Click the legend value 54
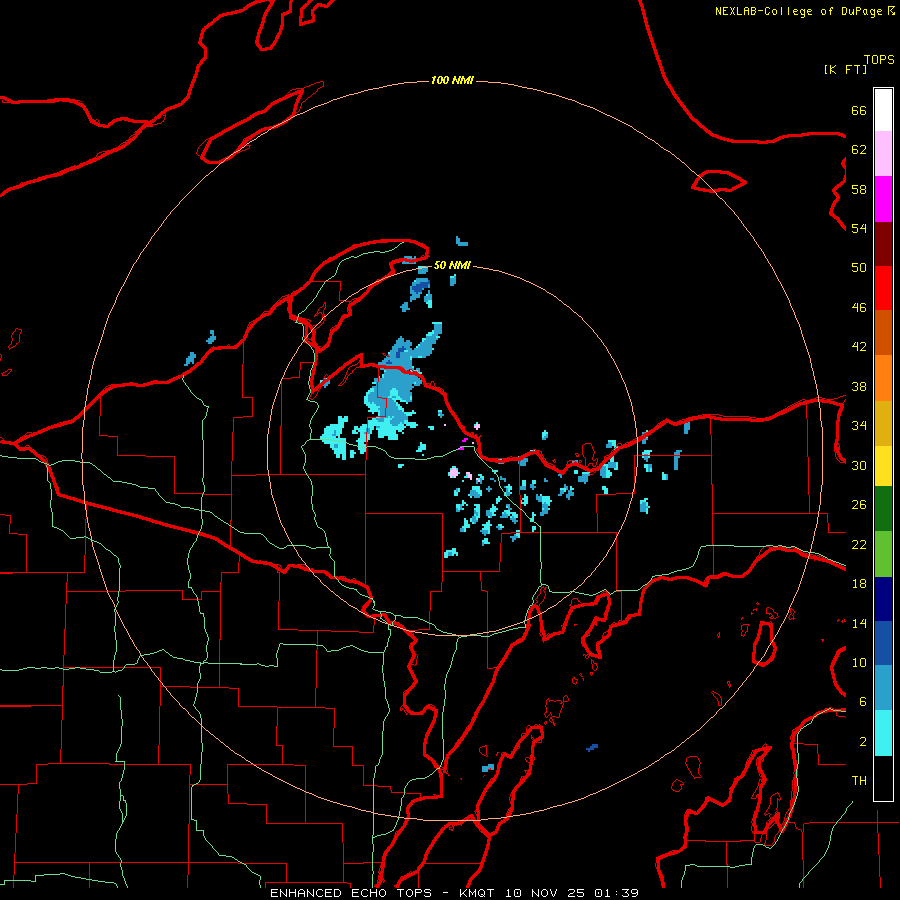Image resolution: width=900 pixels, height=900 pixels. point(859,228)
